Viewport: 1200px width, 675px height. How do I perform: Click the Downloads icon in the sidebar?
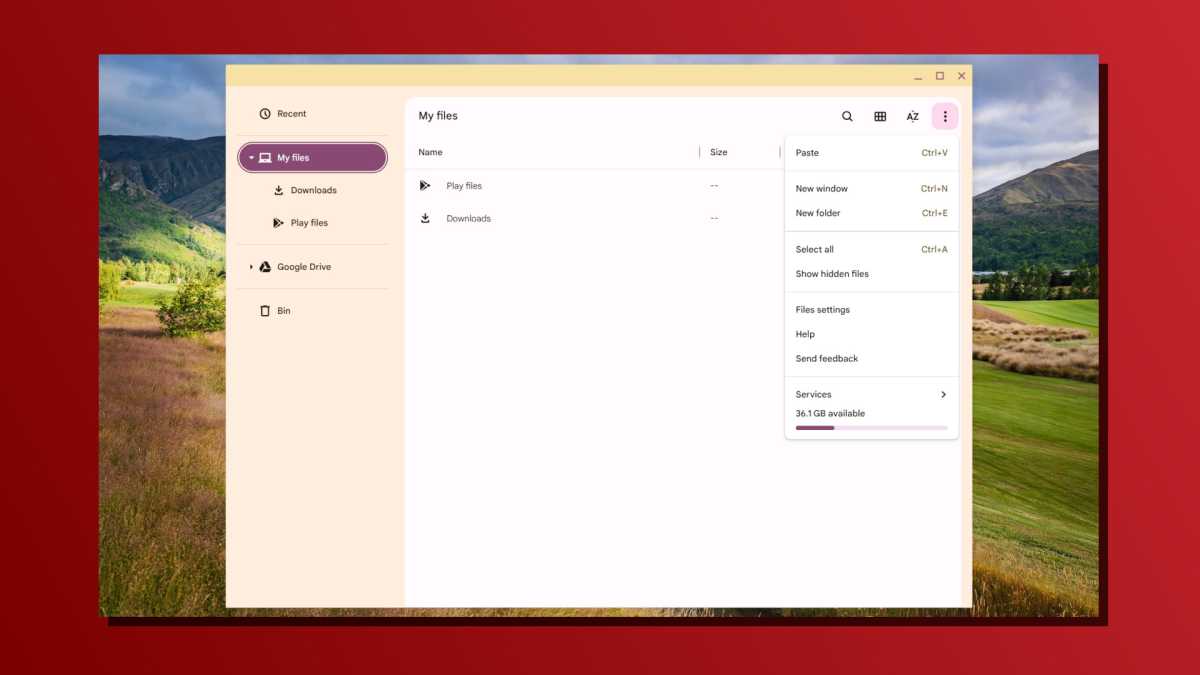tap(278, 189)
